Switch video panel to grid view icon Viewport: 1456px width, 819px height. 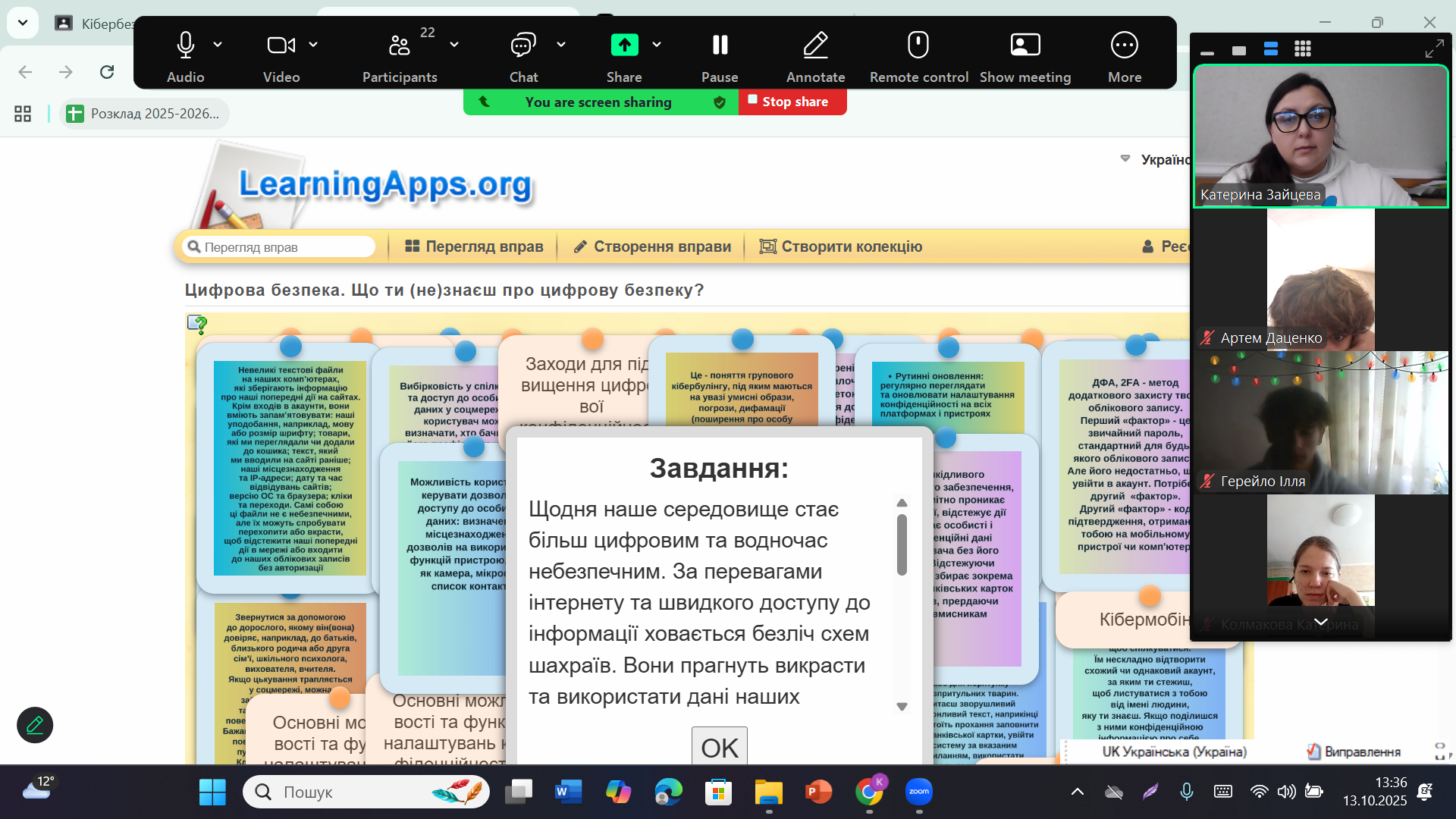pos(1303,49)
